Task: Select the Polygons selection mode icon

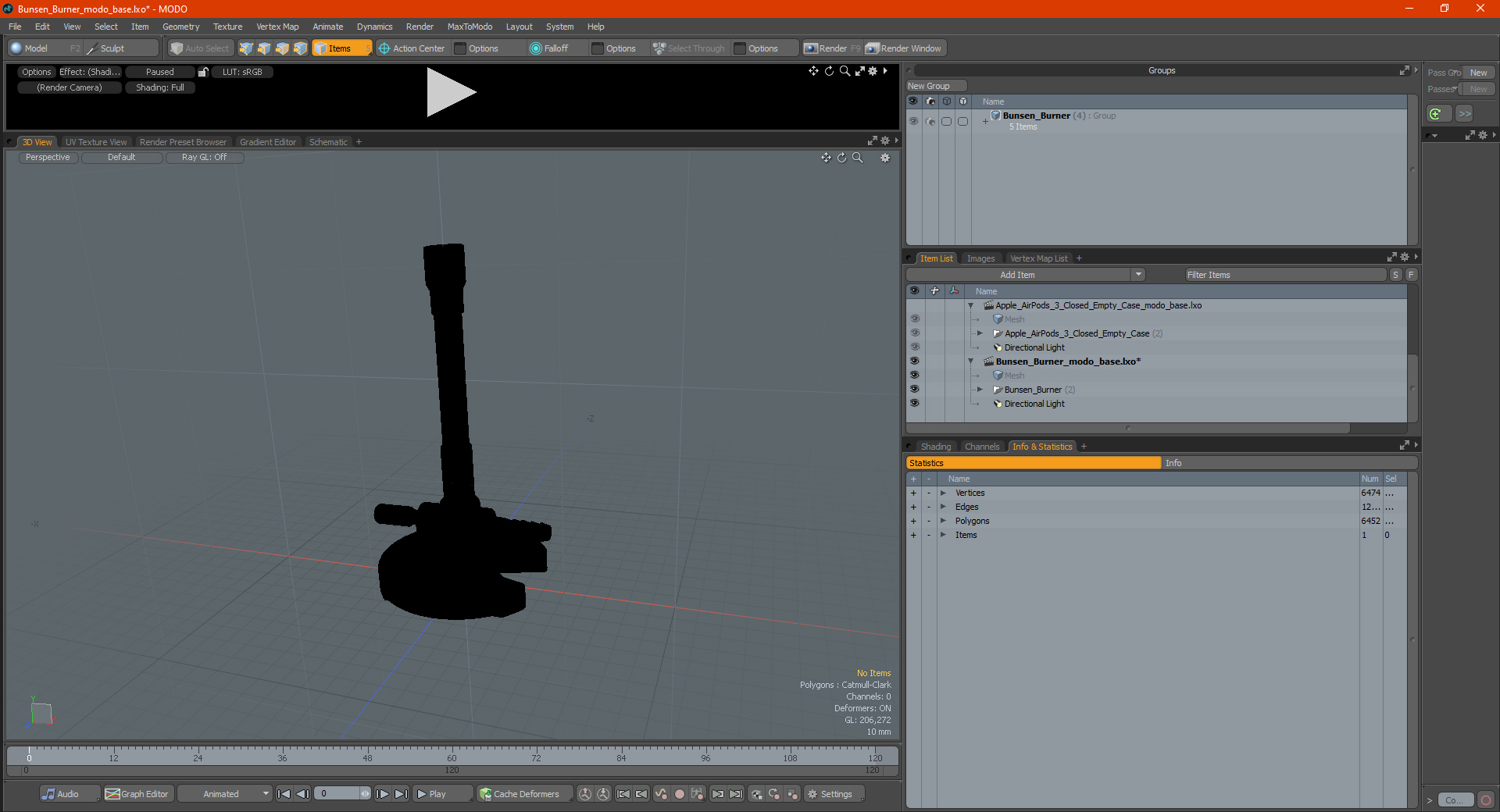Action: [x=282, y=48]
